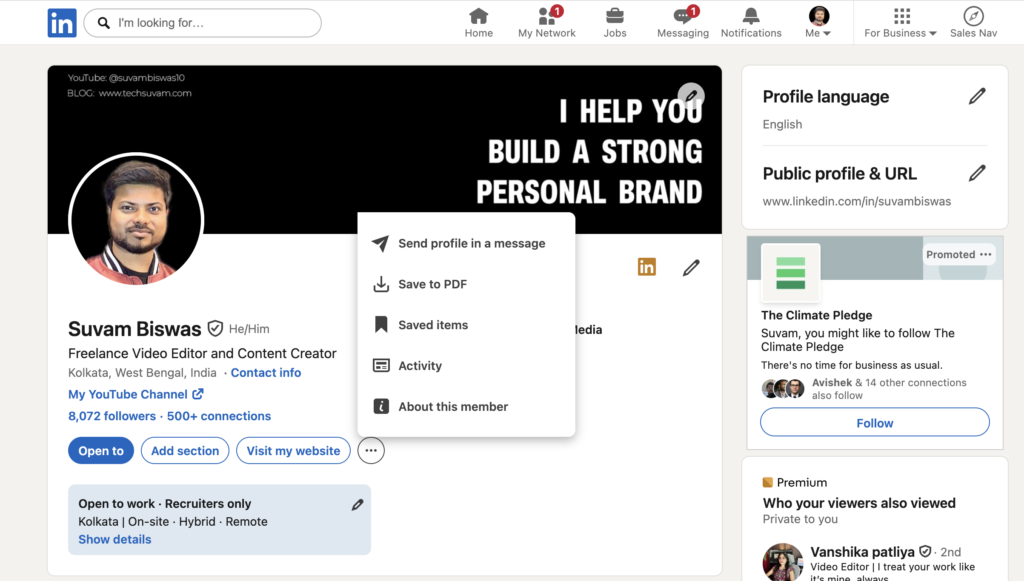Click the Freelance Video Editor headline text
The image size is (1024, 581).
click(202, 353)
